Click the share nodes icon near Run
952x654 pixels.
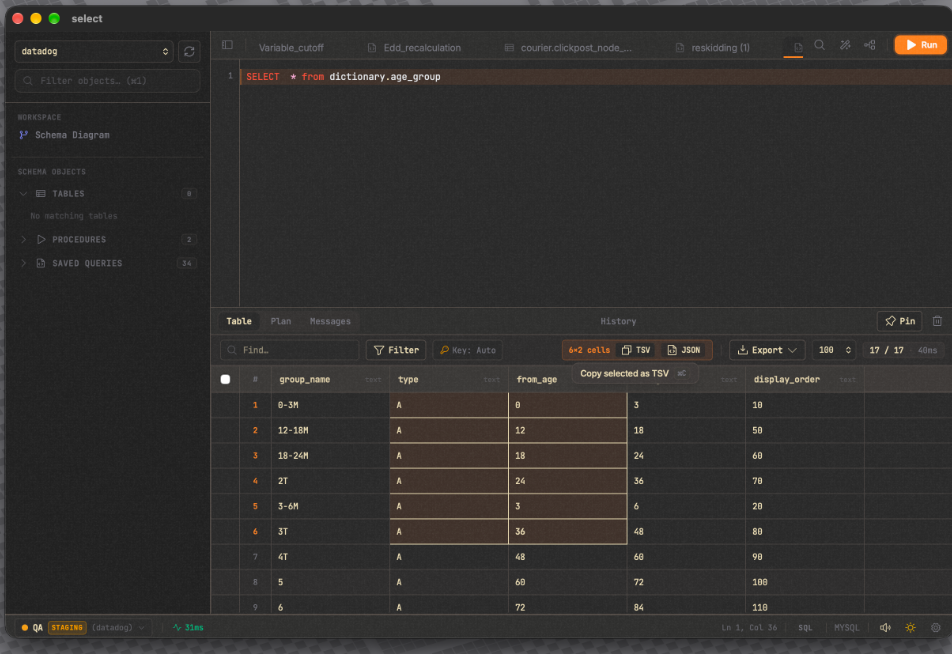[x=869, y=45]
